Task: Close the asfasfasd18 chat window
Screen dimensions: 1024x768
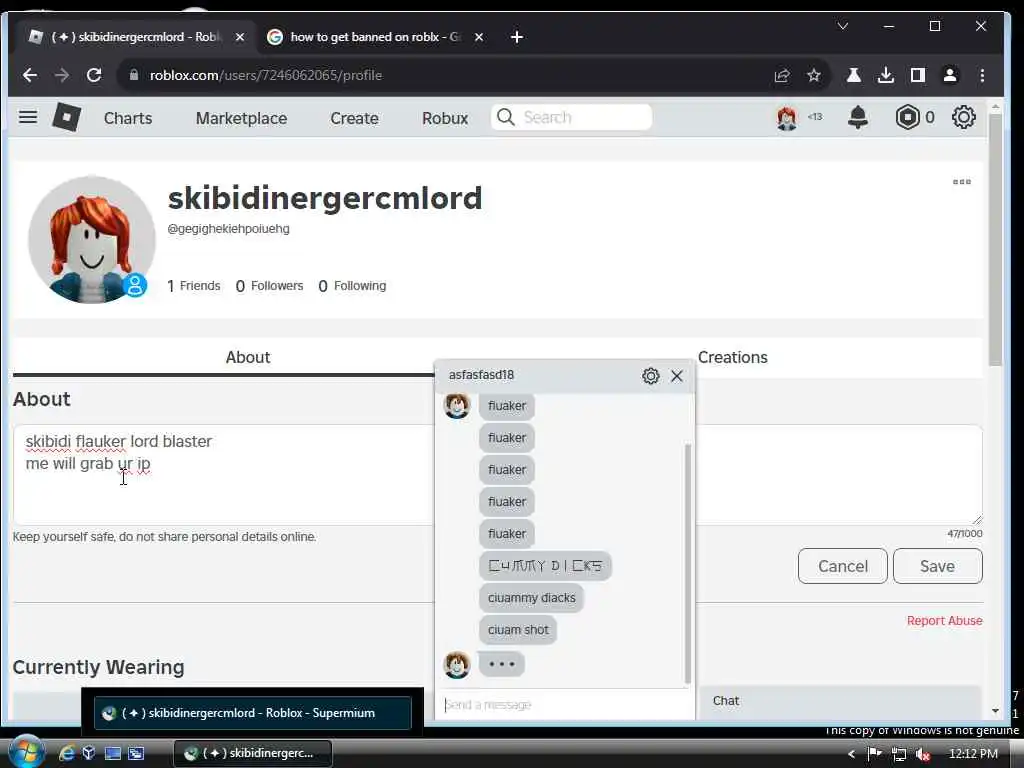Action: 677,376
